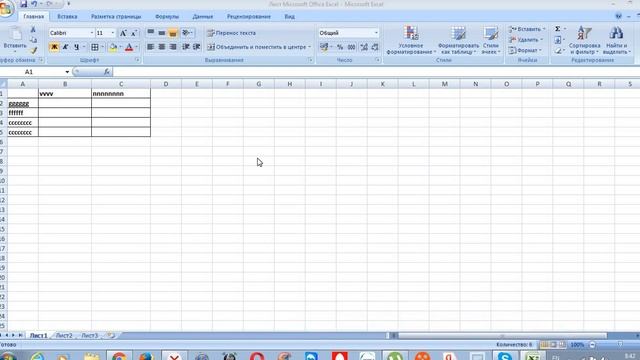Viewport: 640px width, 360px height.
Task: Toggle Align Text Right
Action: [x=173, y=47]
